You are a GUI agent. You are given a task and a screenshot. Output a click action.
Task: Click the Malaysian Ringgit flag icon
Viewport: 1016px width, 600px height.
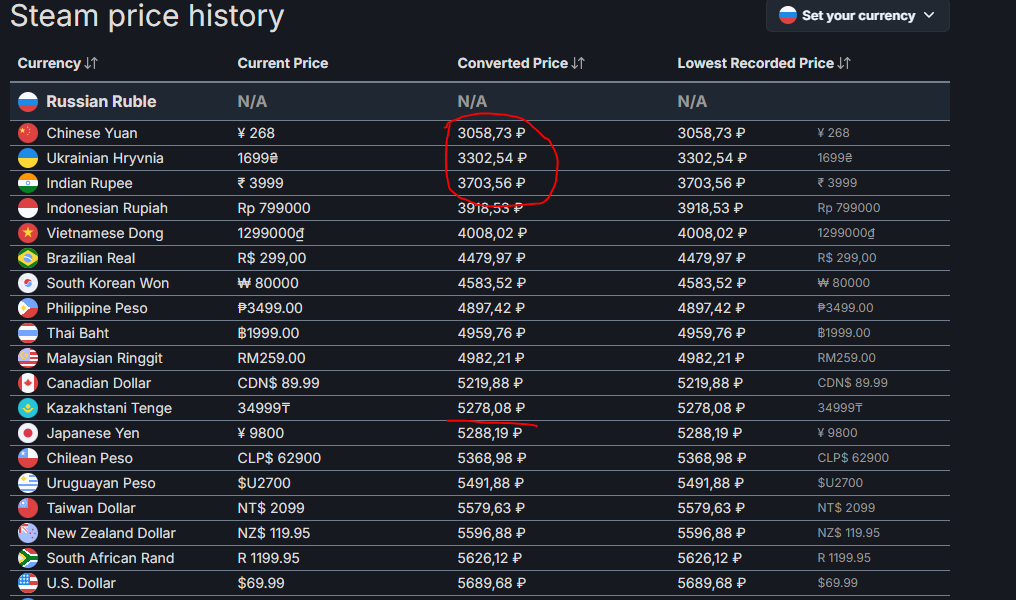click(x=28, y=358)
